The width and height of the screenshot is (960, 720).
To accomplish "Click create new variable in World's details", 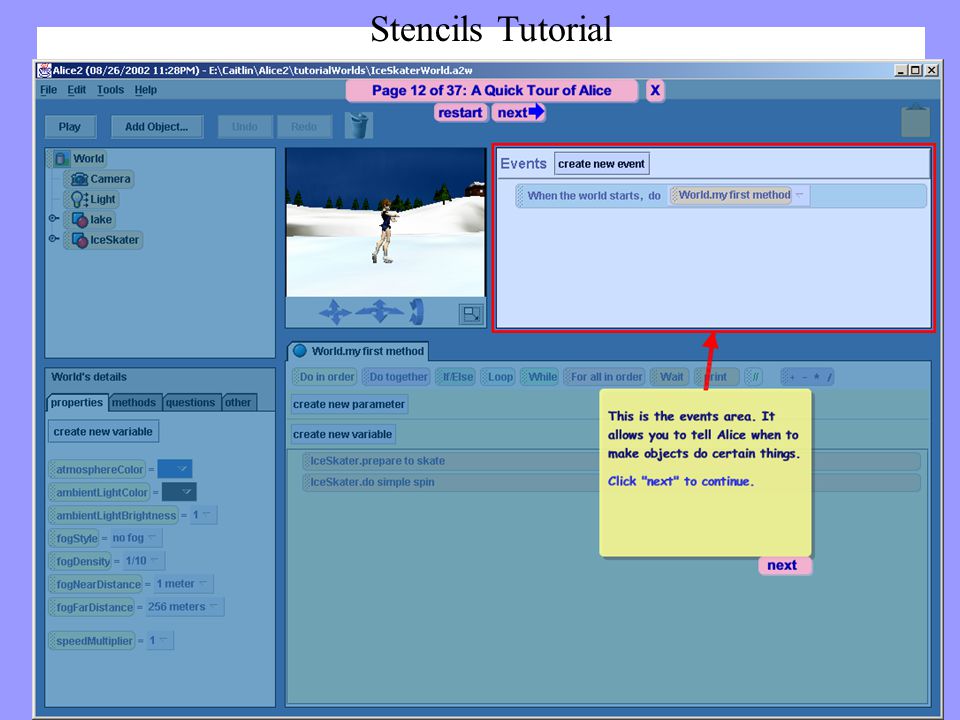I will coord(103,432).
